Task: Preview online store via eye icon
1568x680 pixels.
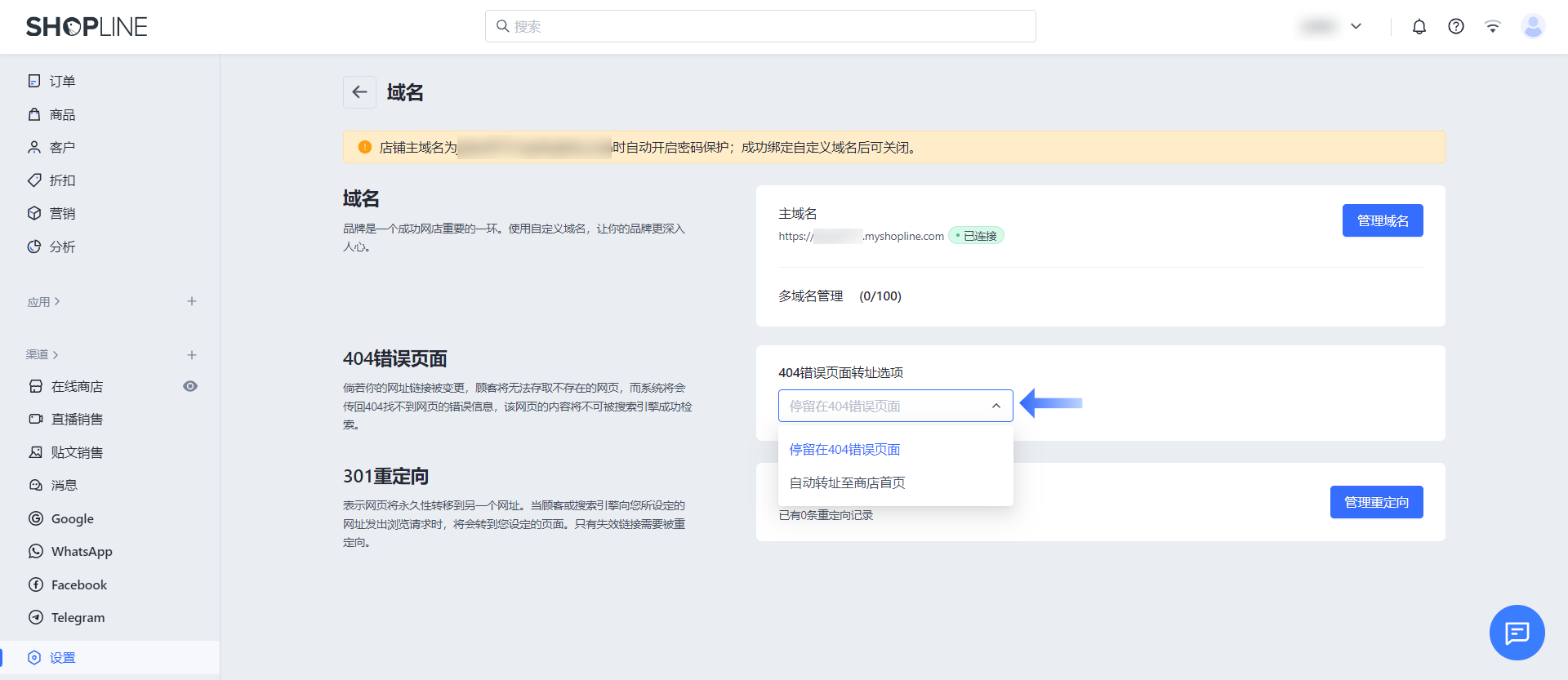Action: tap(190, 386)
